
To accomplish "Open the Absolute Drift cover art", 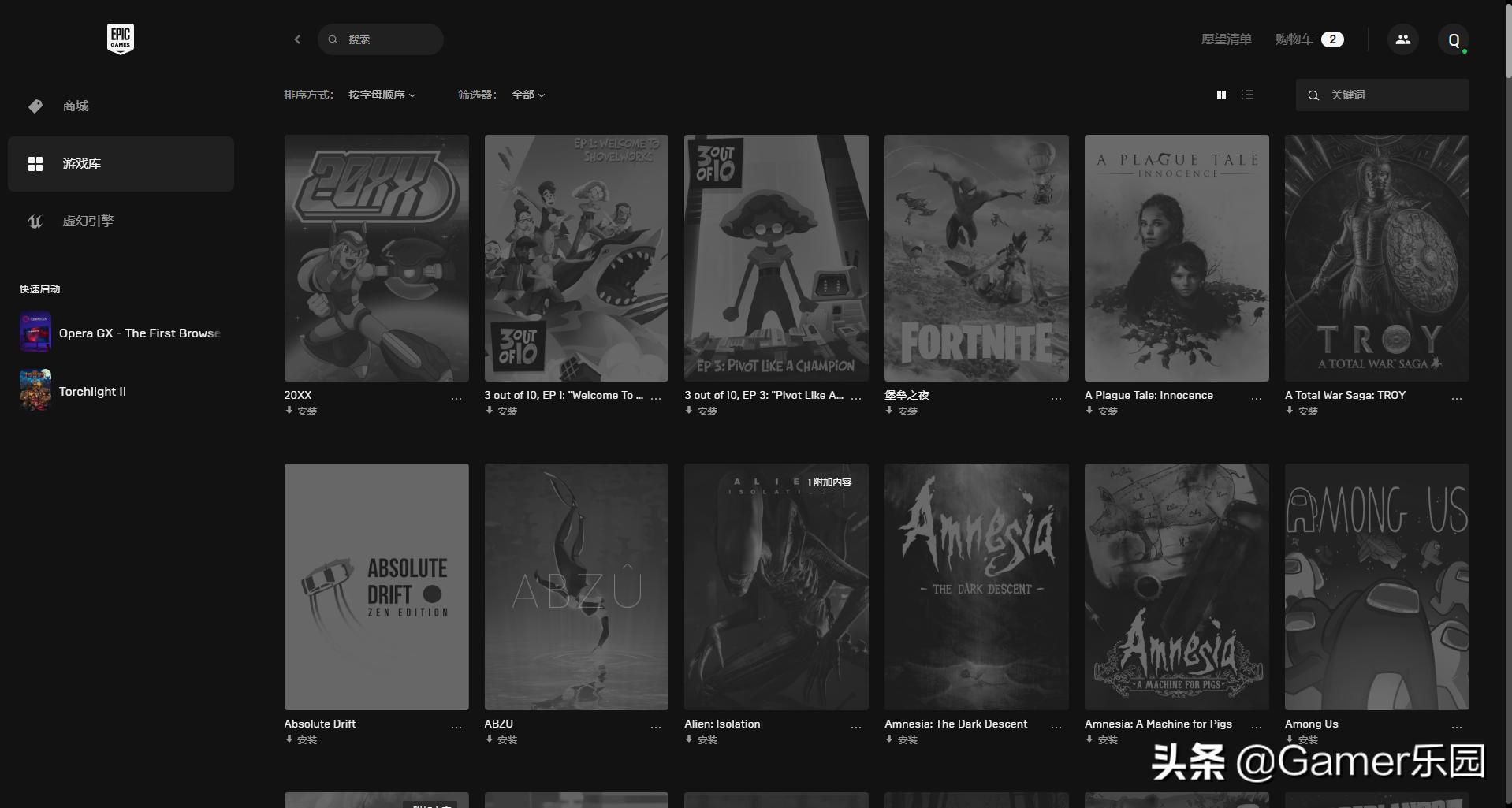I will click(377, 586).
